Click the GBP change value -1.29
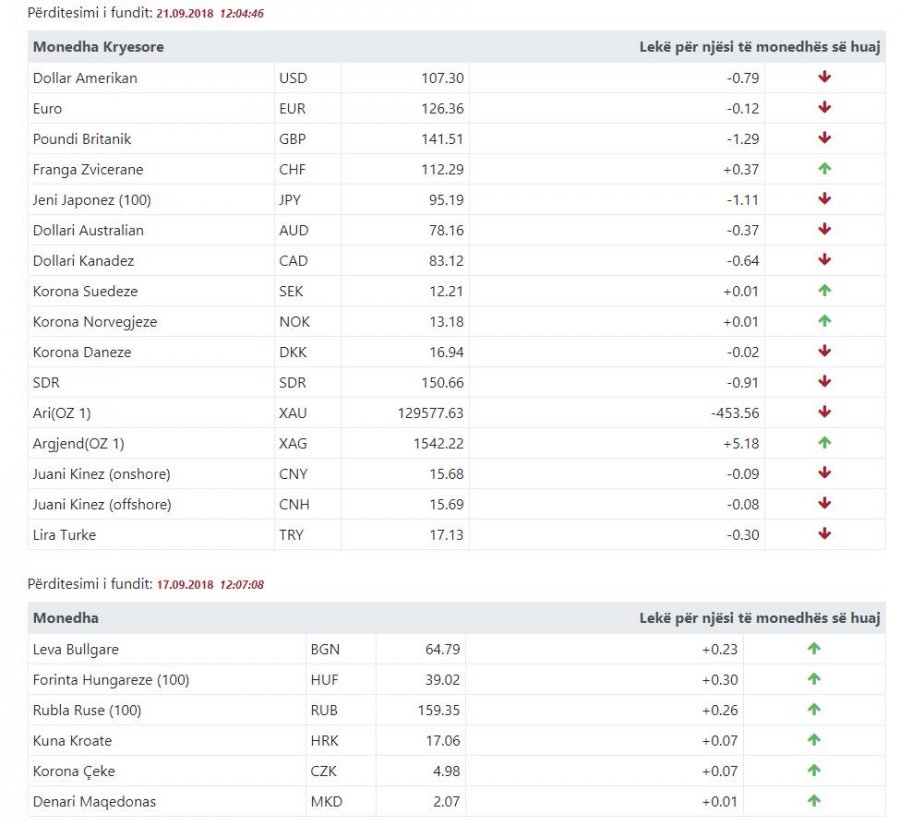The width and height of the screenshot is (900, 825). (x=743, y=139)
